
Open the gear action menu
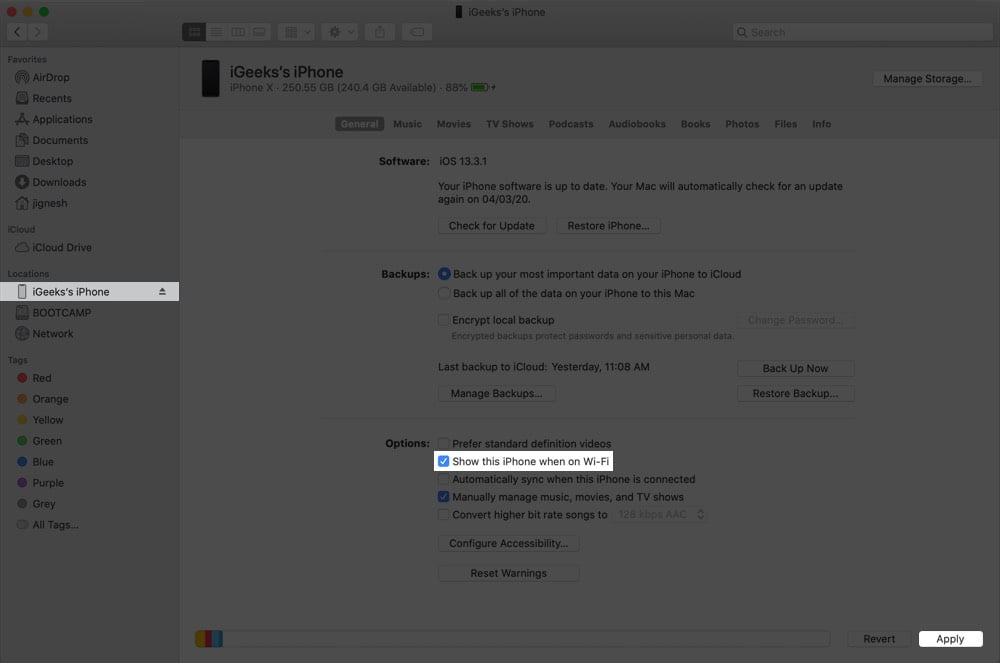point(339,32)
